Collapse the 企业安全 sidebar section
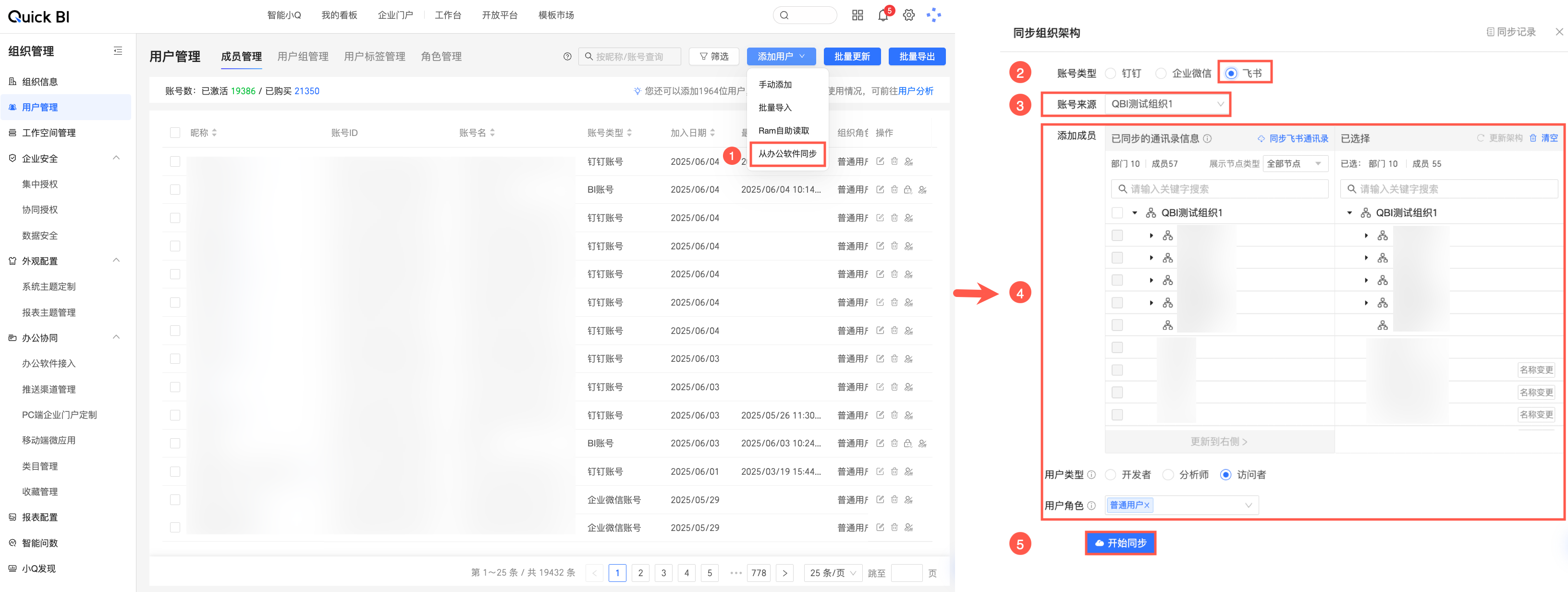This screenshot has height=592, width=1568. (x=116, y=159)
